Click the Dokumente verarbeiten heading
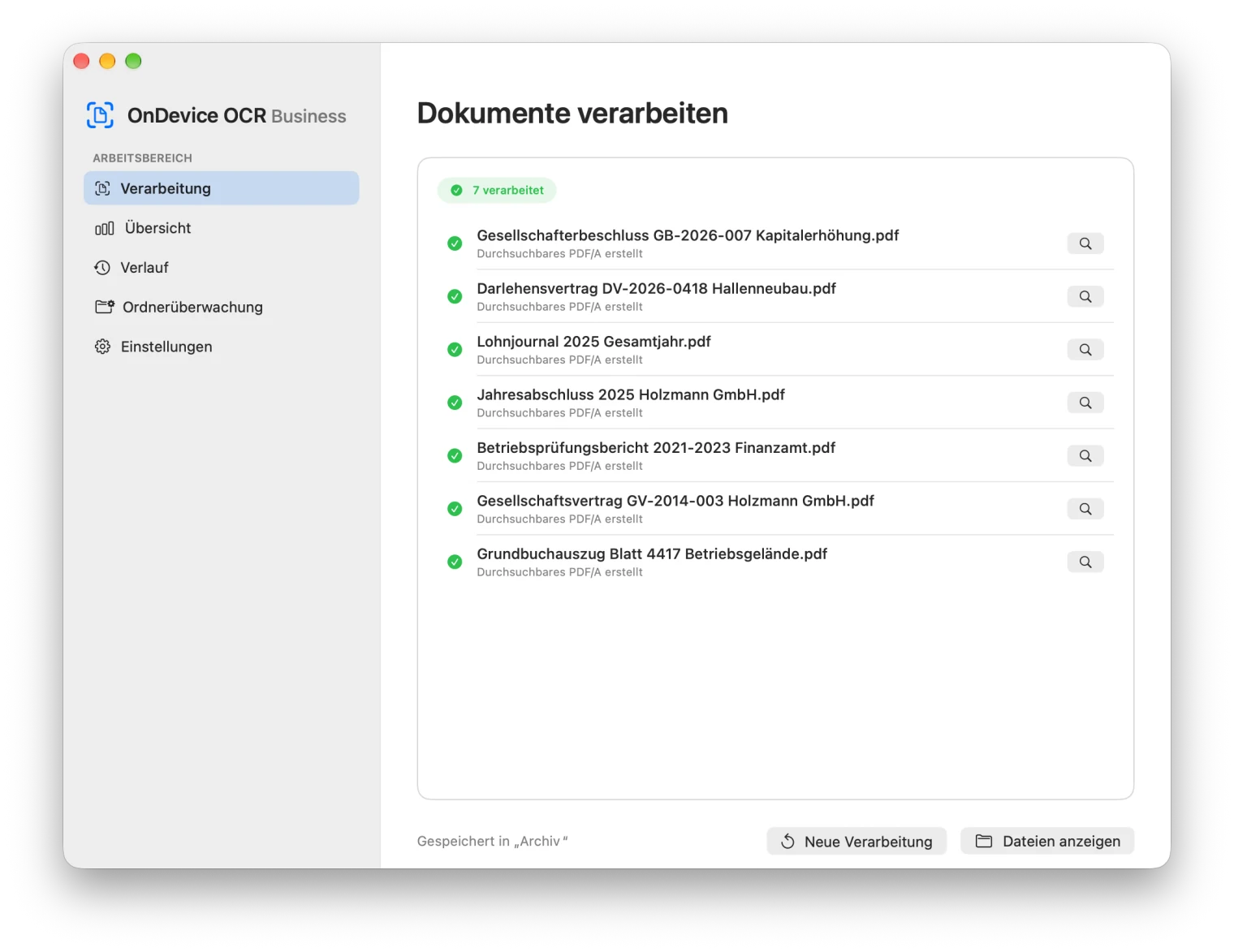1234x952 pixels. pyautogui.click(x=572, y=113)
